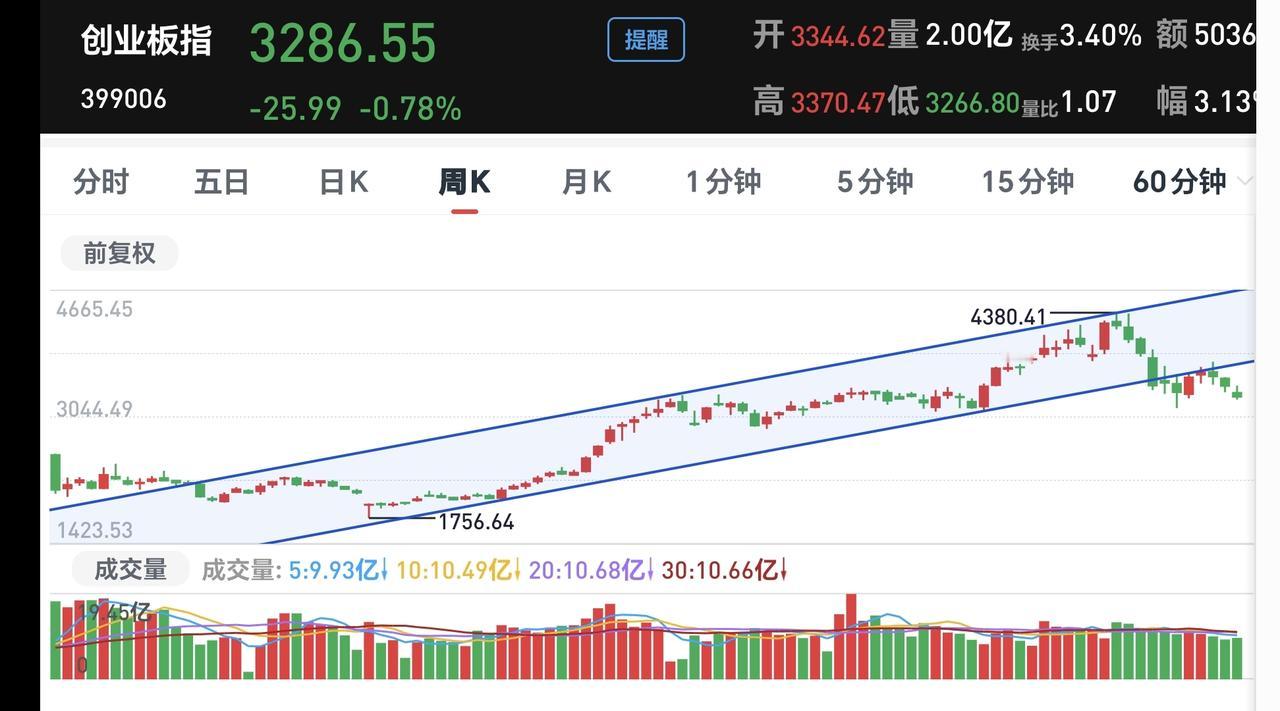Select the 5分钟 timeframe
Screen dimensions: 1280x711
(875, 182)
